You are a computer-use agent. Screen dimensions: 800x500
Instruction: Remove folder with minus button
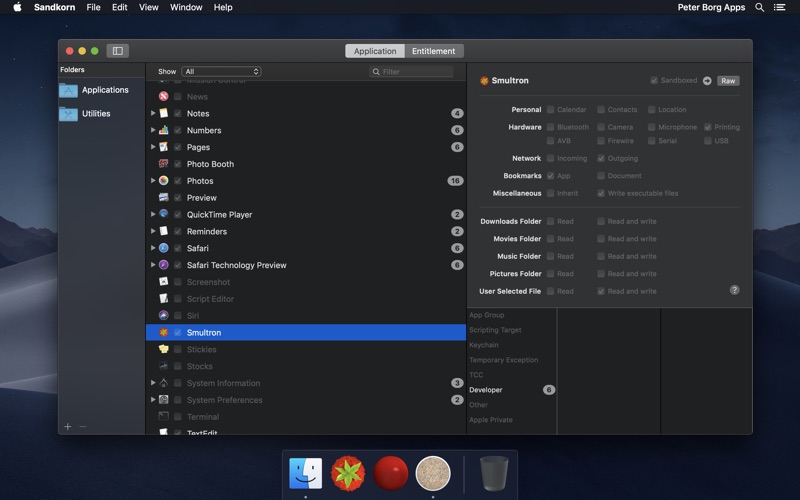tap(83, 427)
